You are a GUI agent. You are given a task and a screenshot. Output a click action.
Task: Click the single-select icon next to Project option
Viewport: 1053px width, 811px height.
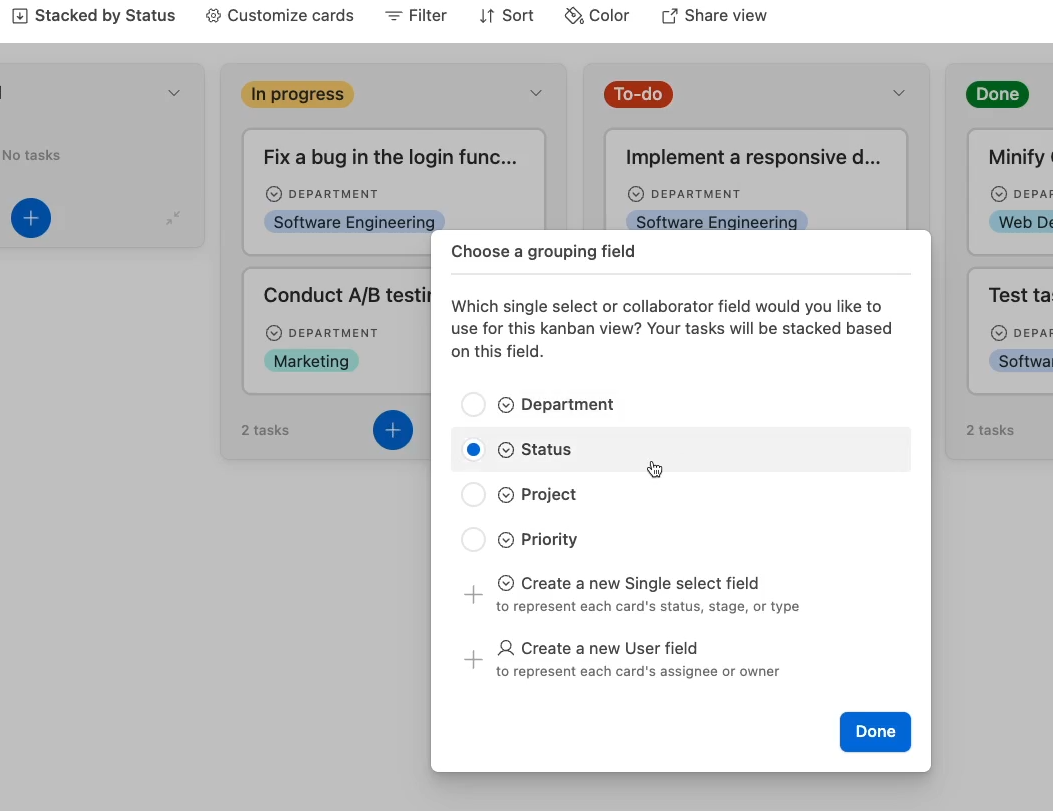[x=505, y=495]
